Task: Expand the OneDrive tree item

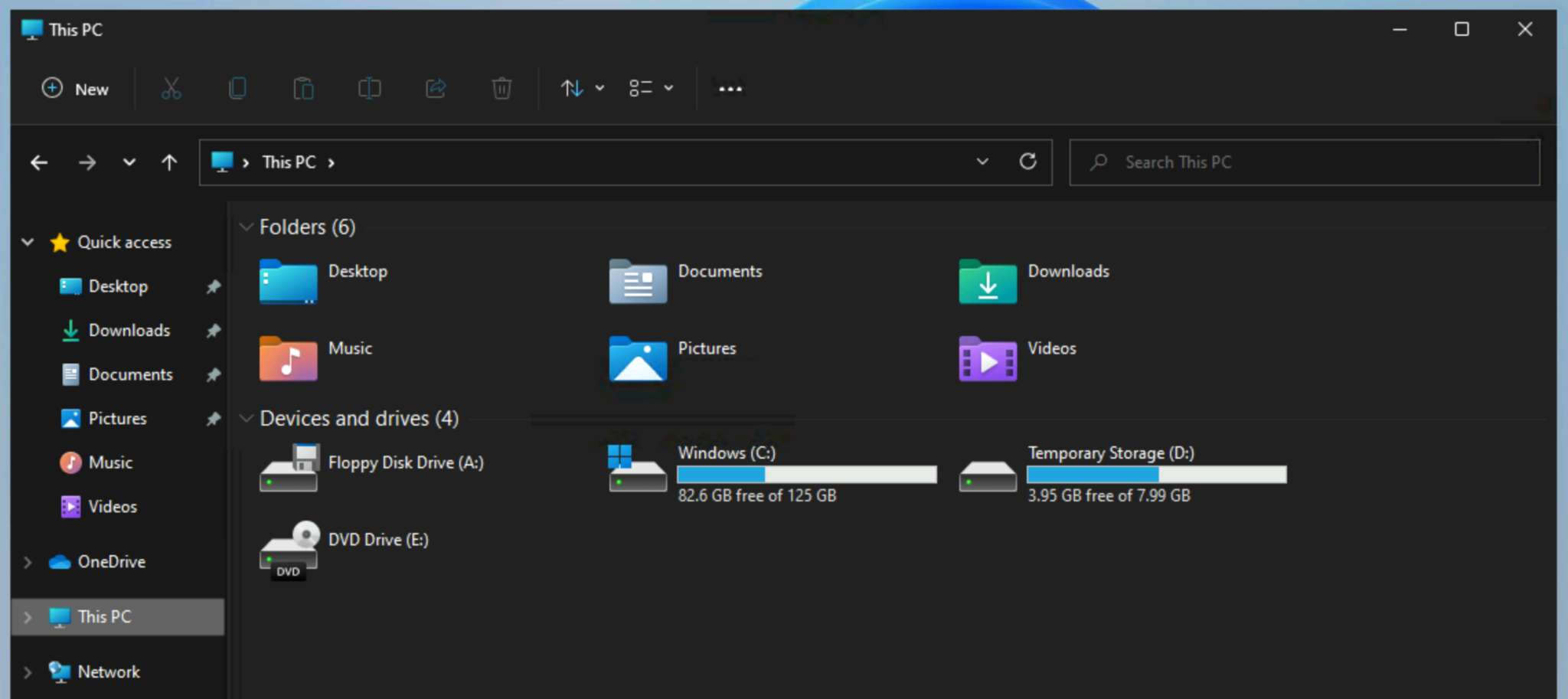Action: pyautogui.click(x=28, y=561)
